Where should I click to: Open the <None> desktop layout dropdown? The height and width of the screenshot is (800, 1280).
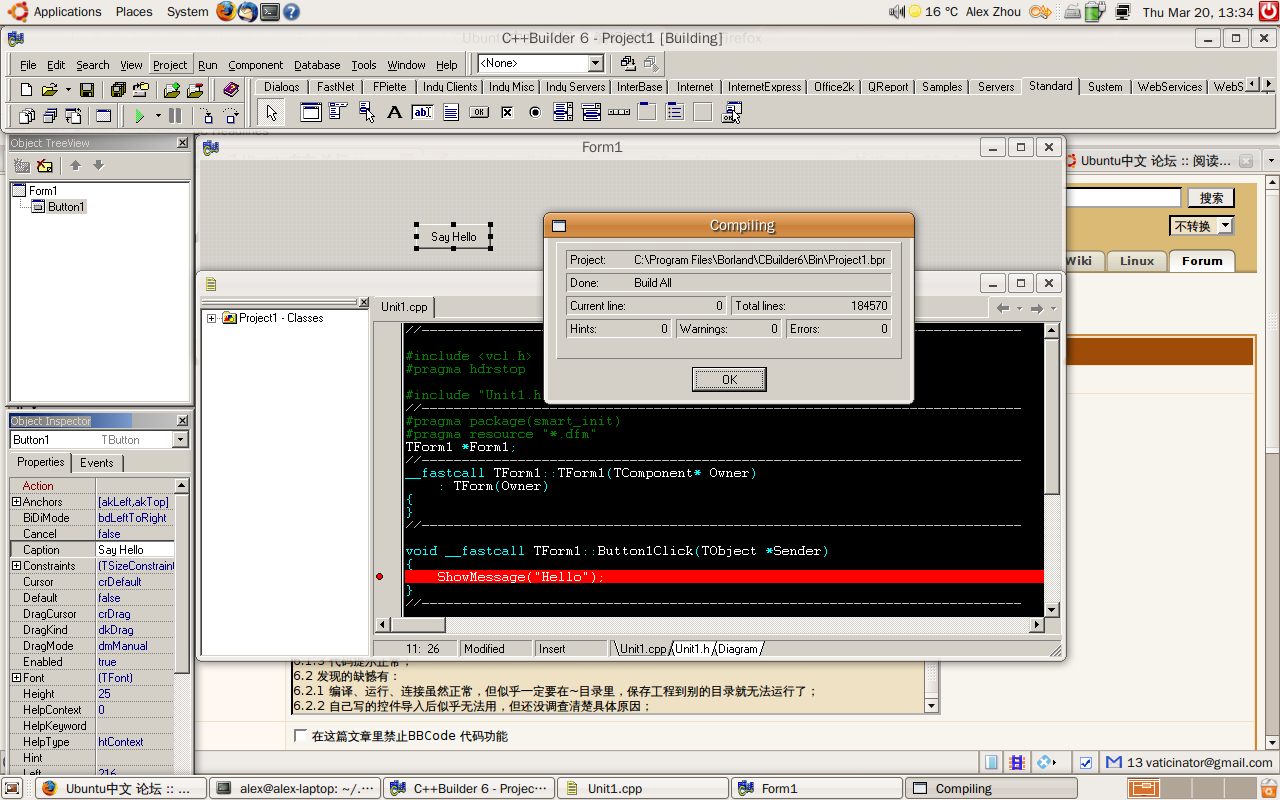(595, 63)
